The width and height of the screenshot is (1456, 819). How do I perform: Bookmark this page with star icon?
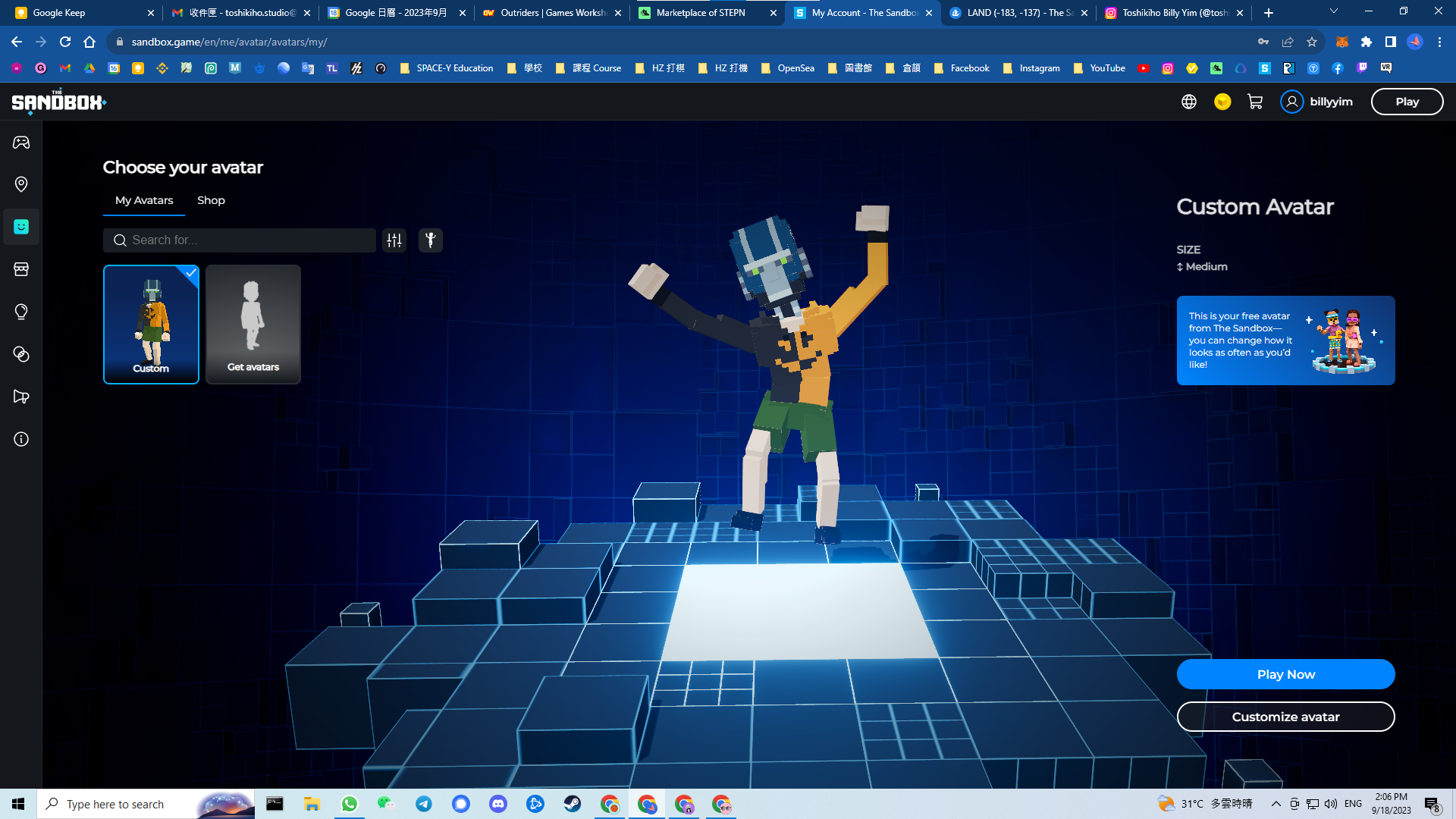pyautogui.click(x=1312, y=42)
